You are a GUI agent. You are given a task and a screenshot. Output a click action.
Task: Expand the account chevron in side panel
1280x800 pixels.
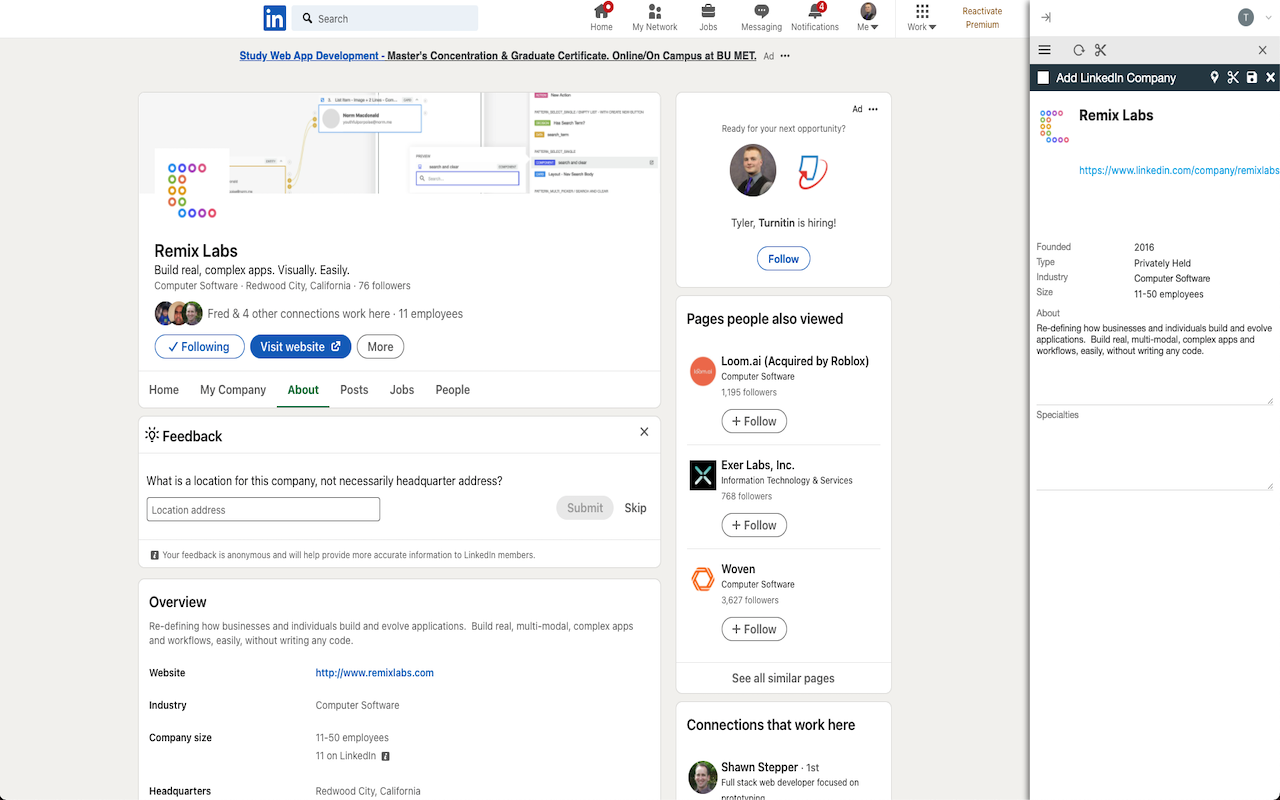point(1268,17)
